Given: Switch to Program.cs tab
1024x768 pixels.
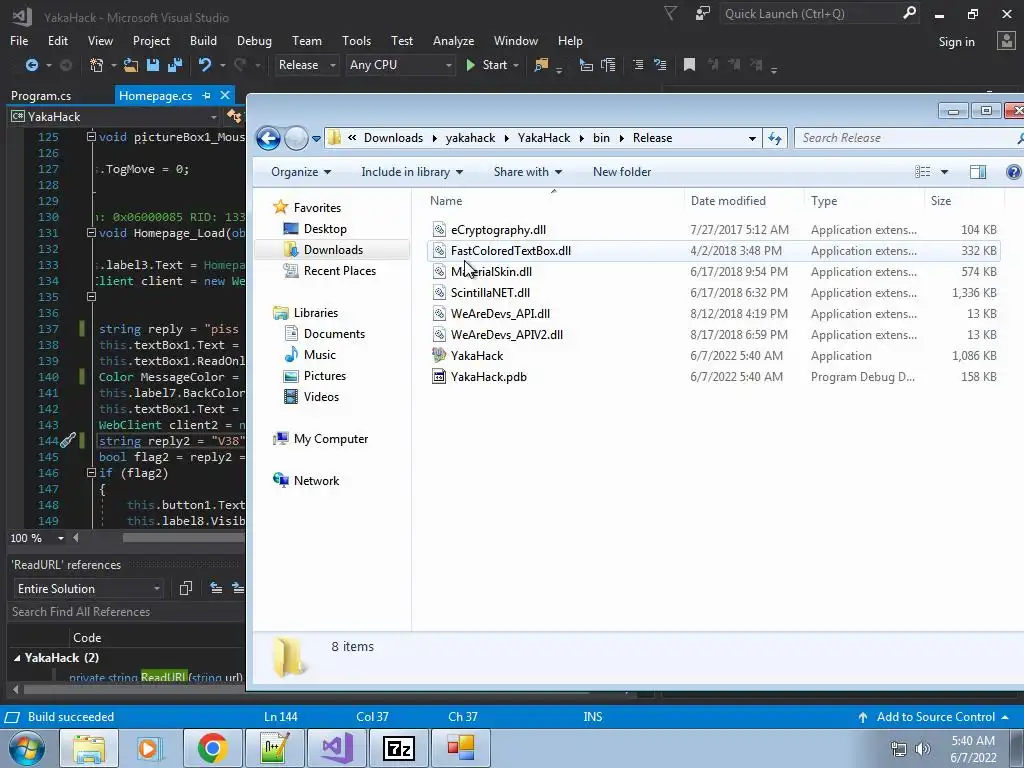Looking at the screenshot, I should 41,95.
